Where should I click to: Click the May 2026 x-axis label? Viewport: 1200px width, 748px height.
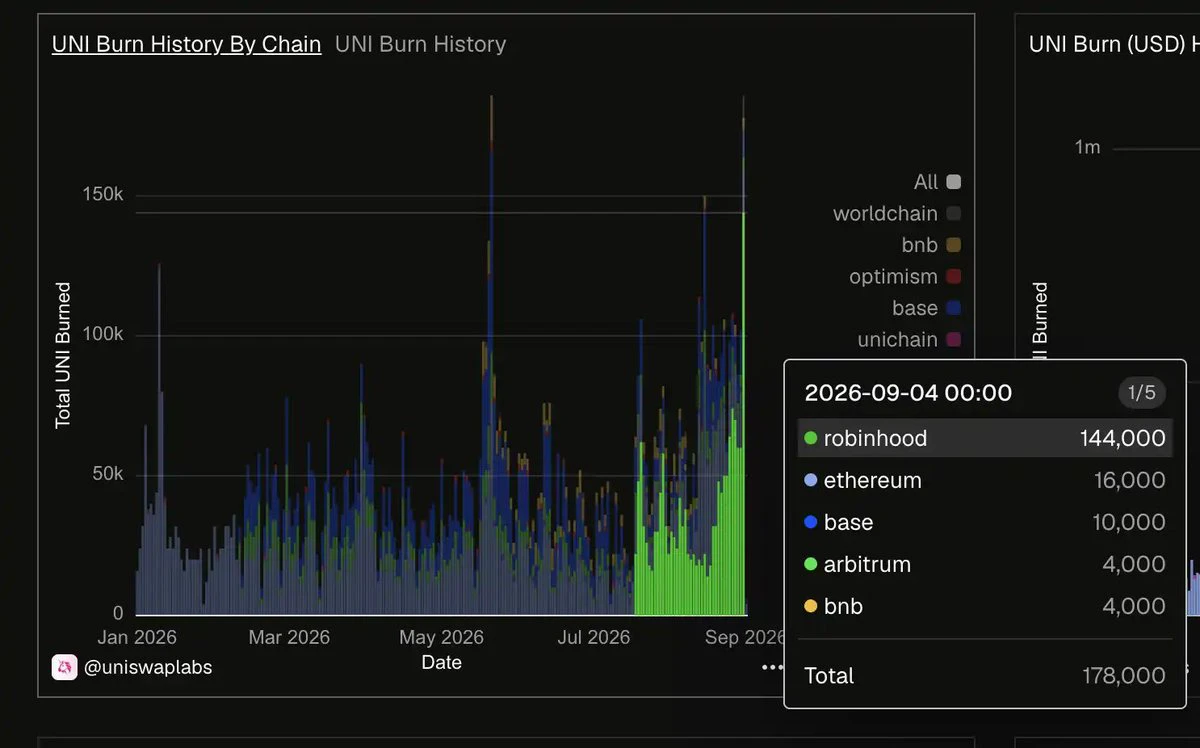click(x=441, y=637)
